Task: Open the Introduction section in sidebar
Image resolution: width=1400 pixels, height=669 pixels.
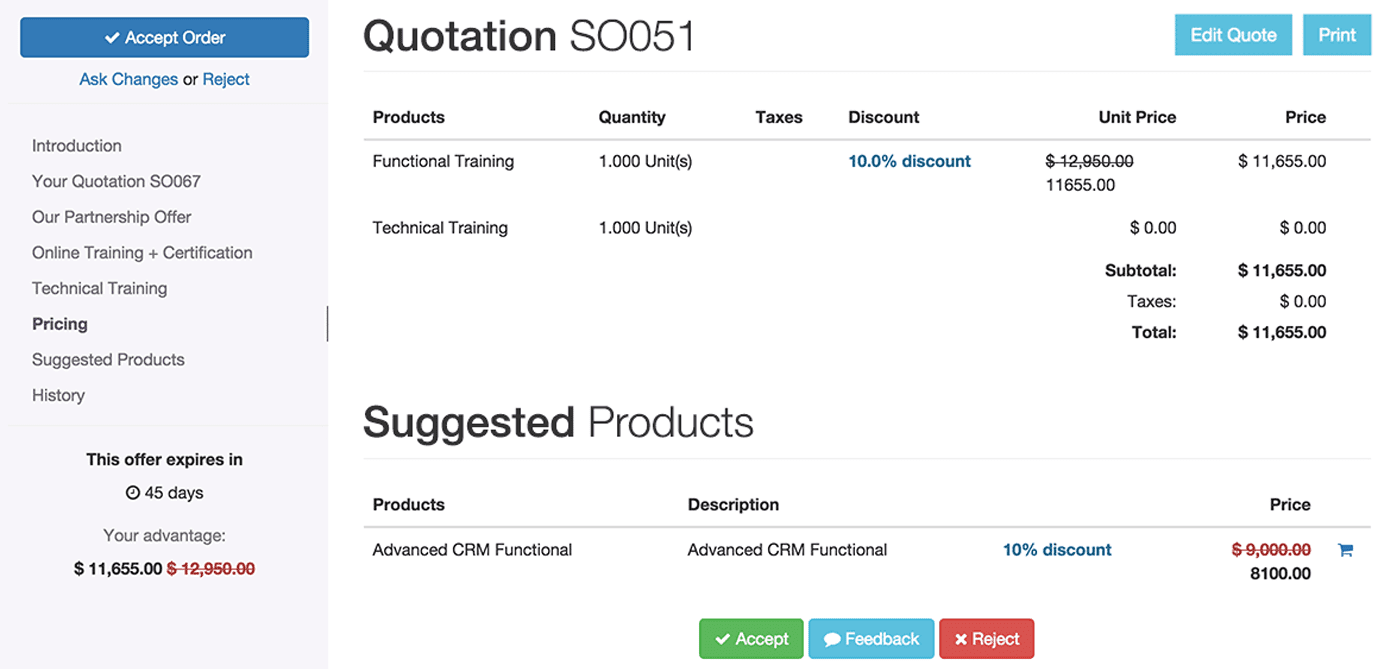Action: pyautogui.click(x=77, y=146)
